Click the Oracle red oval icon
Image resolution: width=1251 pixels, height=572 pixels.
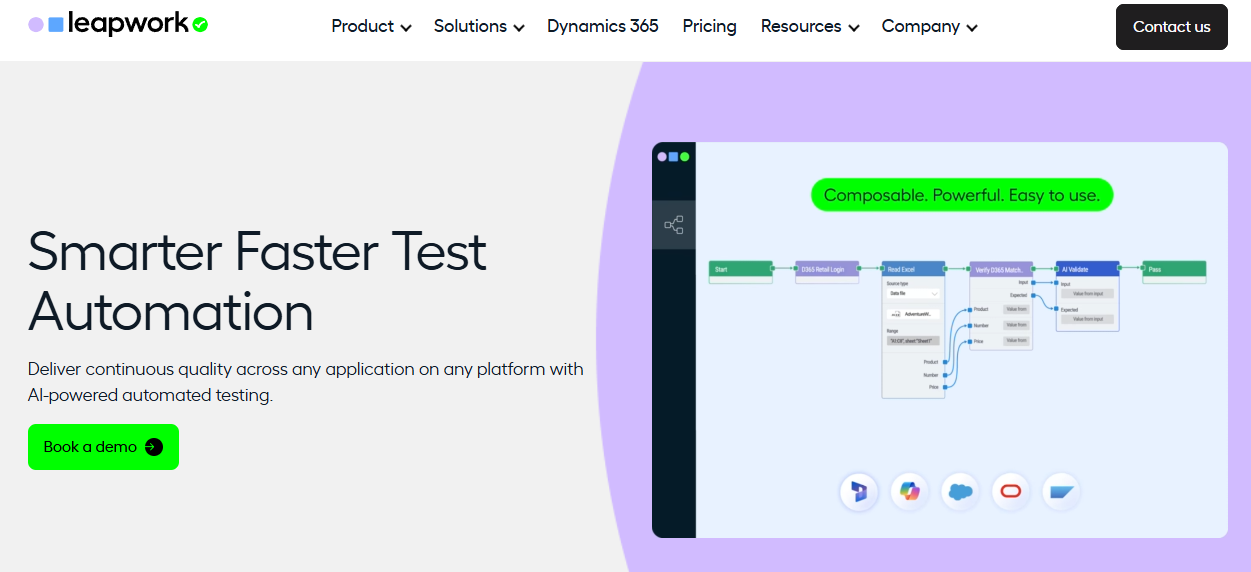[1011, 491]
